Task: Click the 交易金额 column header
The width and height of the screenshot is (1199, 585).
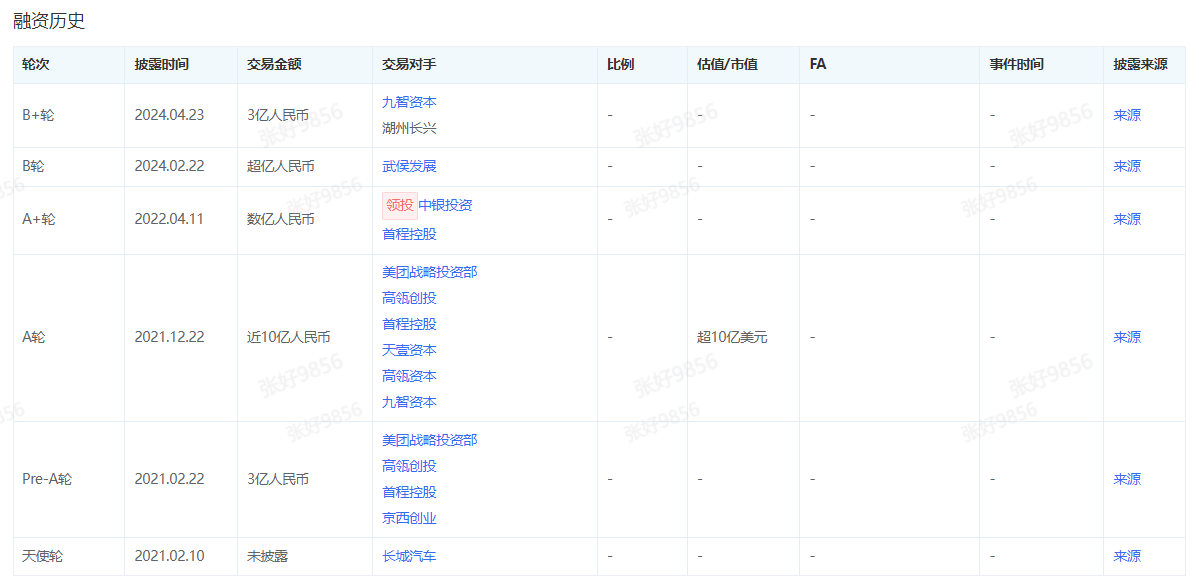Action: (275, 65)
